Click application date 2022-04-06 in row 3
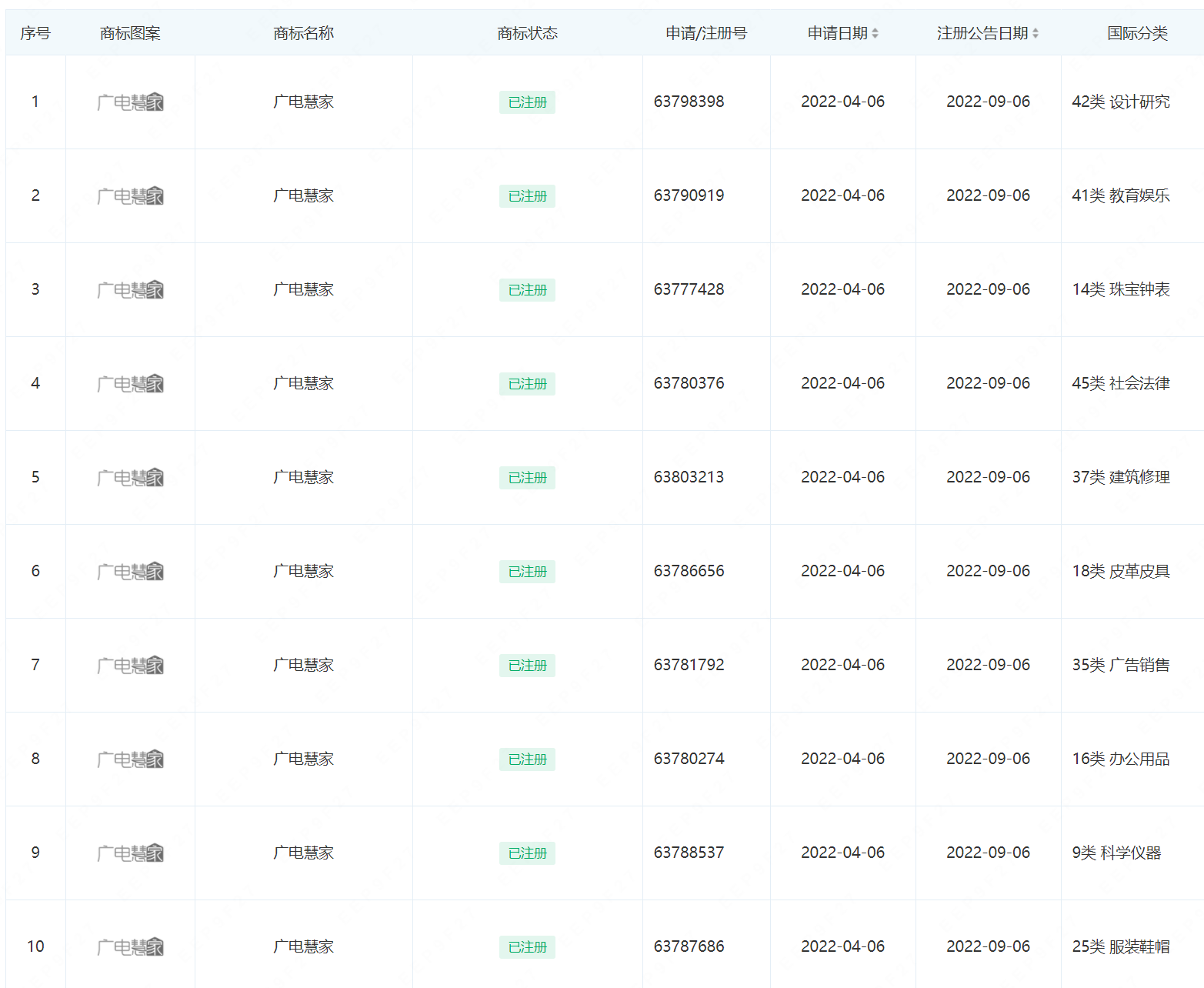1204x988 pixels. click(842, 289)
